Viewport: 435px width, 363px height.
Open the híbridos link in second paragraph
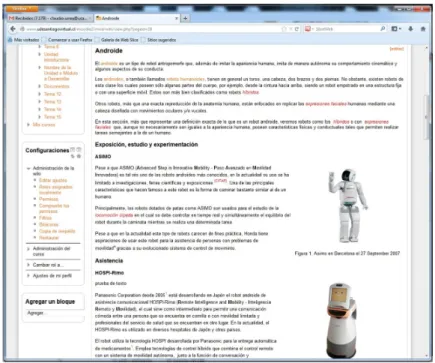tap(251, 92)
